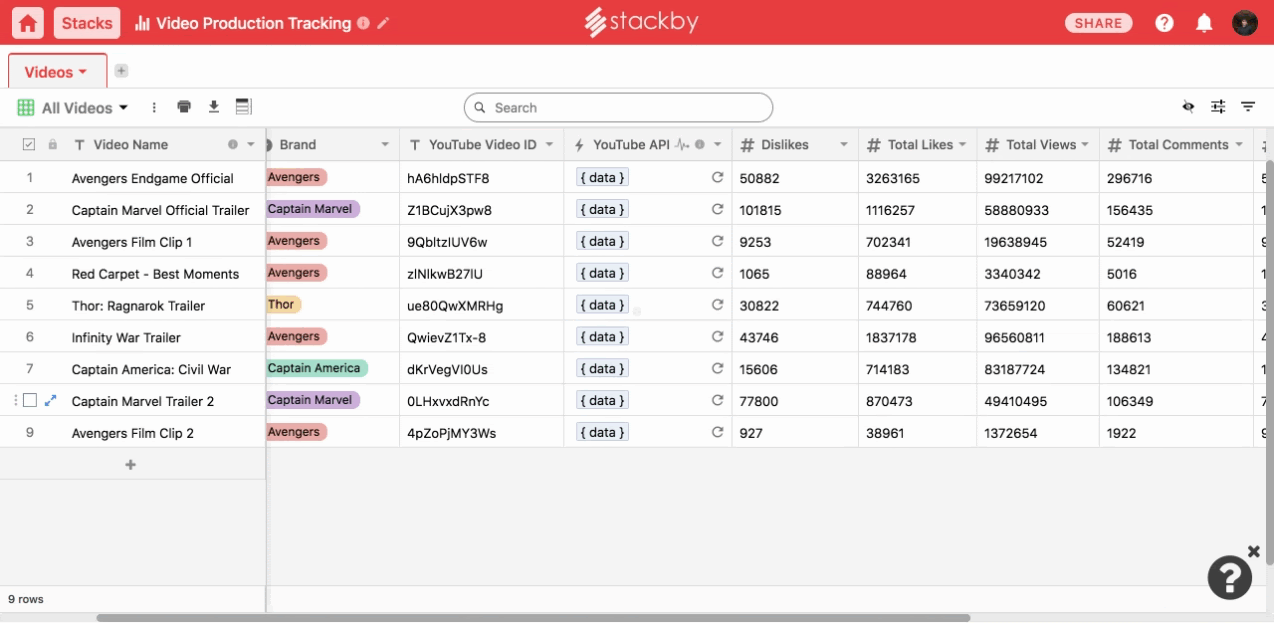Refresh API data for Avengers Film Clip 1
The image size is (1274, 623).
pyautogui.click(x=717, y=241)
